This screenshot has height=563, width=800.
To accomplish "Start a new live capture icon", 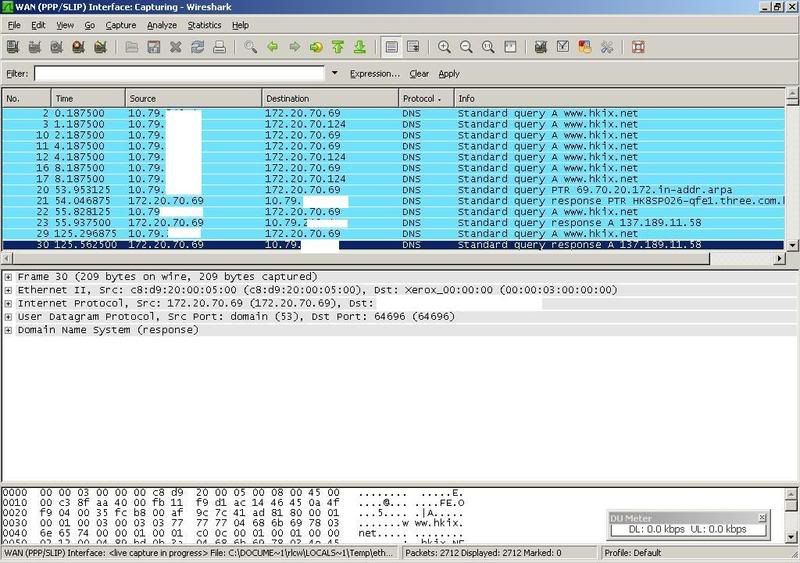I will 57,47.
